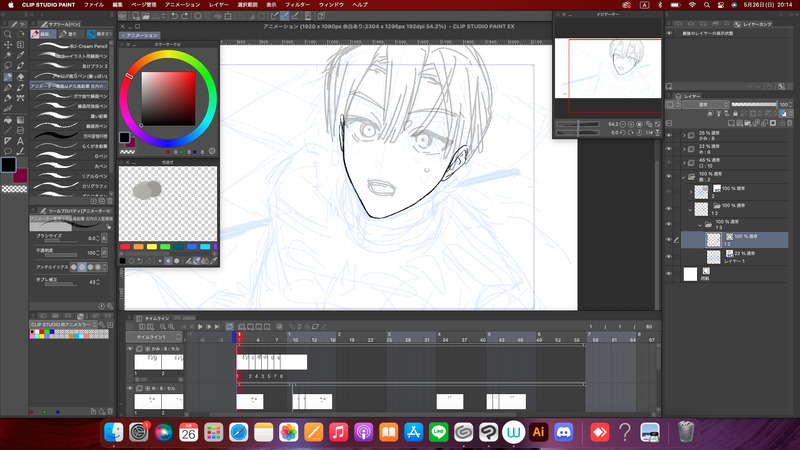This screenshot has width=800, height=450.
Task: Open Safari from the Dock
Action: tap(238, 432)
